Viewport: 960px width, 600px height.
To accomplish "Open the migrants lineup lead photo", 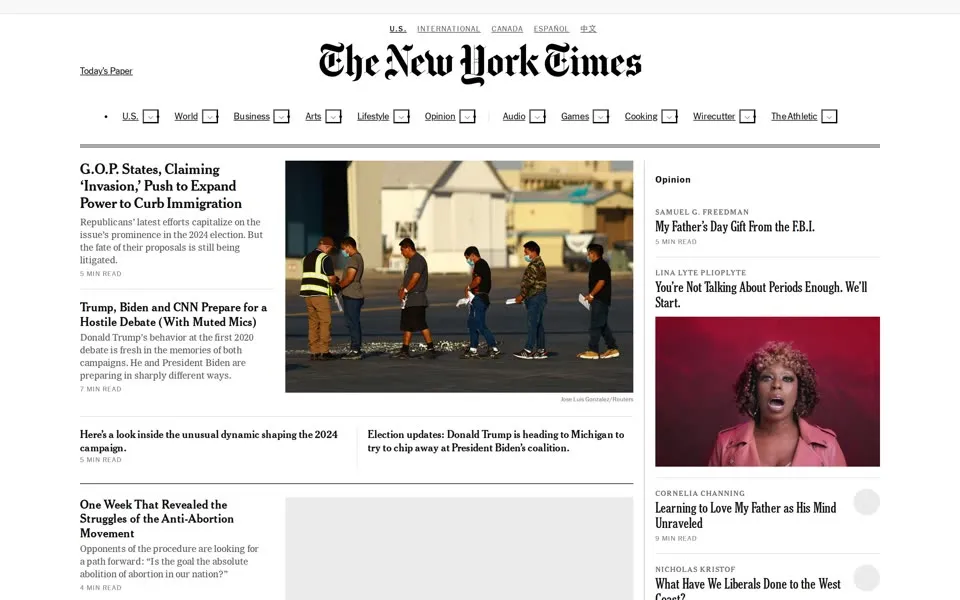I will pyautogui.click(x=459, y=276).
